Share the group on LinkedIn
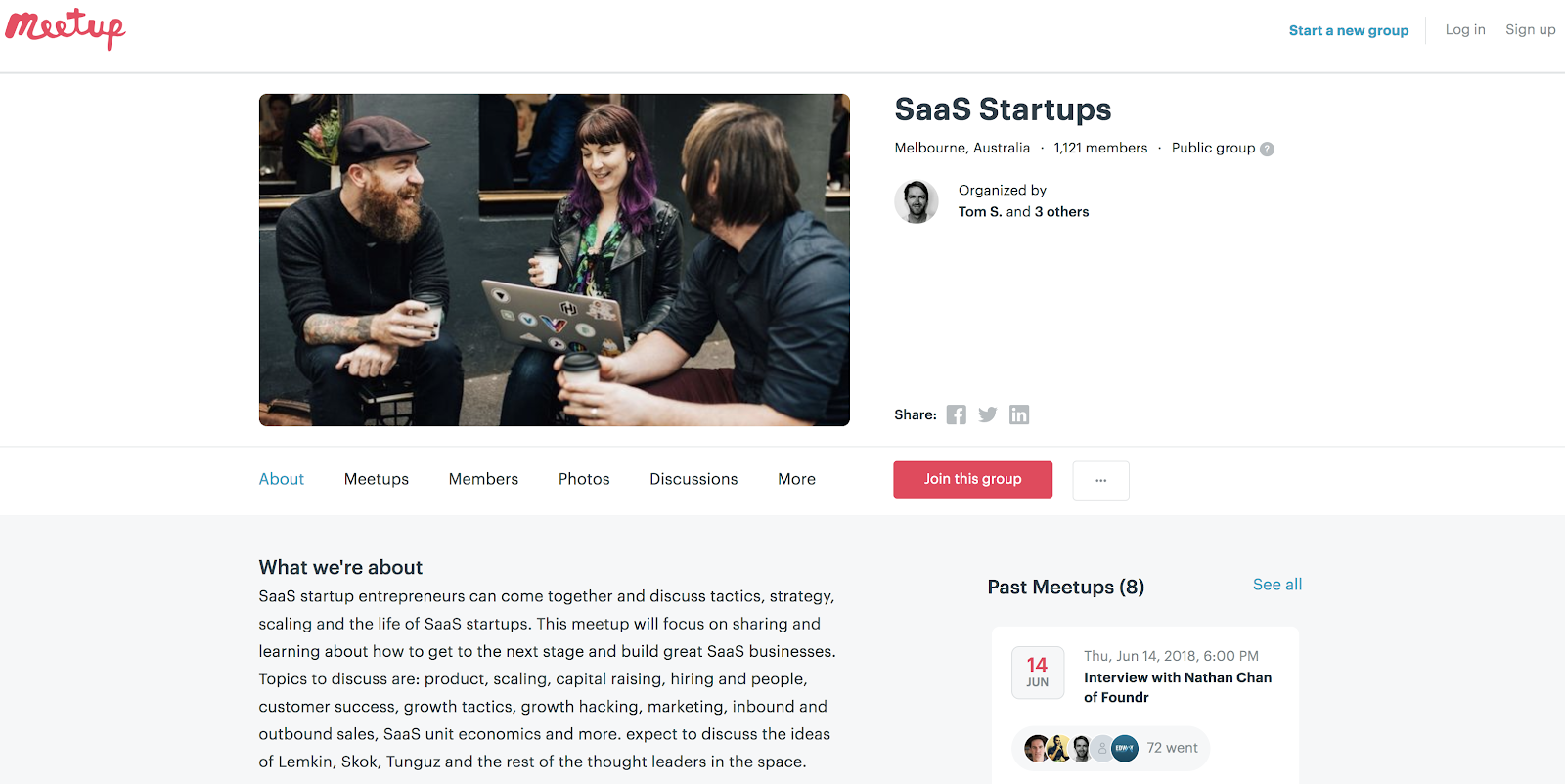Viewport: 1565px width, 784px height. pos(1019,414)
